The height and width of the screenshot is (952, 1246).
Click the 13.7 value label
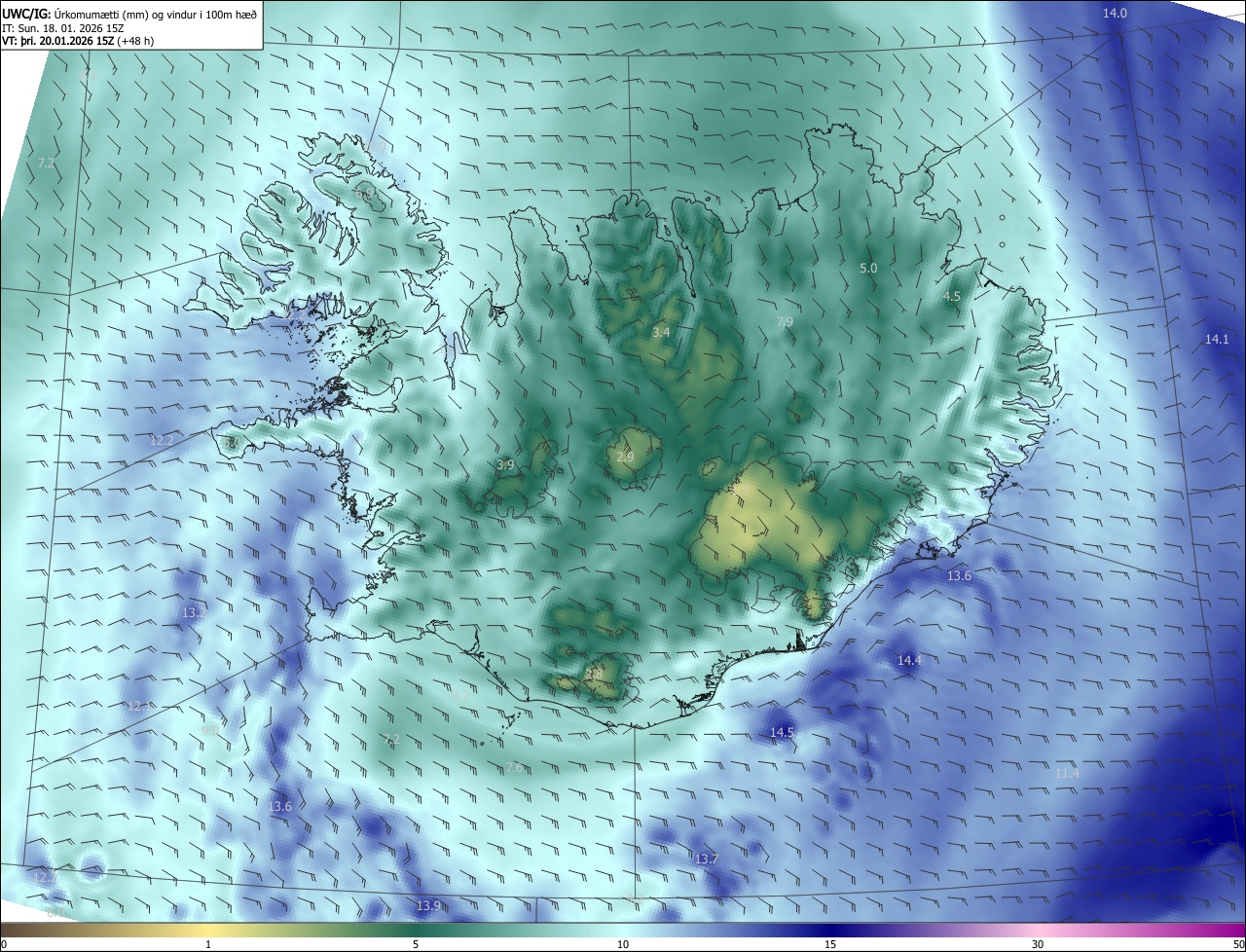click(x=706, y=859)
